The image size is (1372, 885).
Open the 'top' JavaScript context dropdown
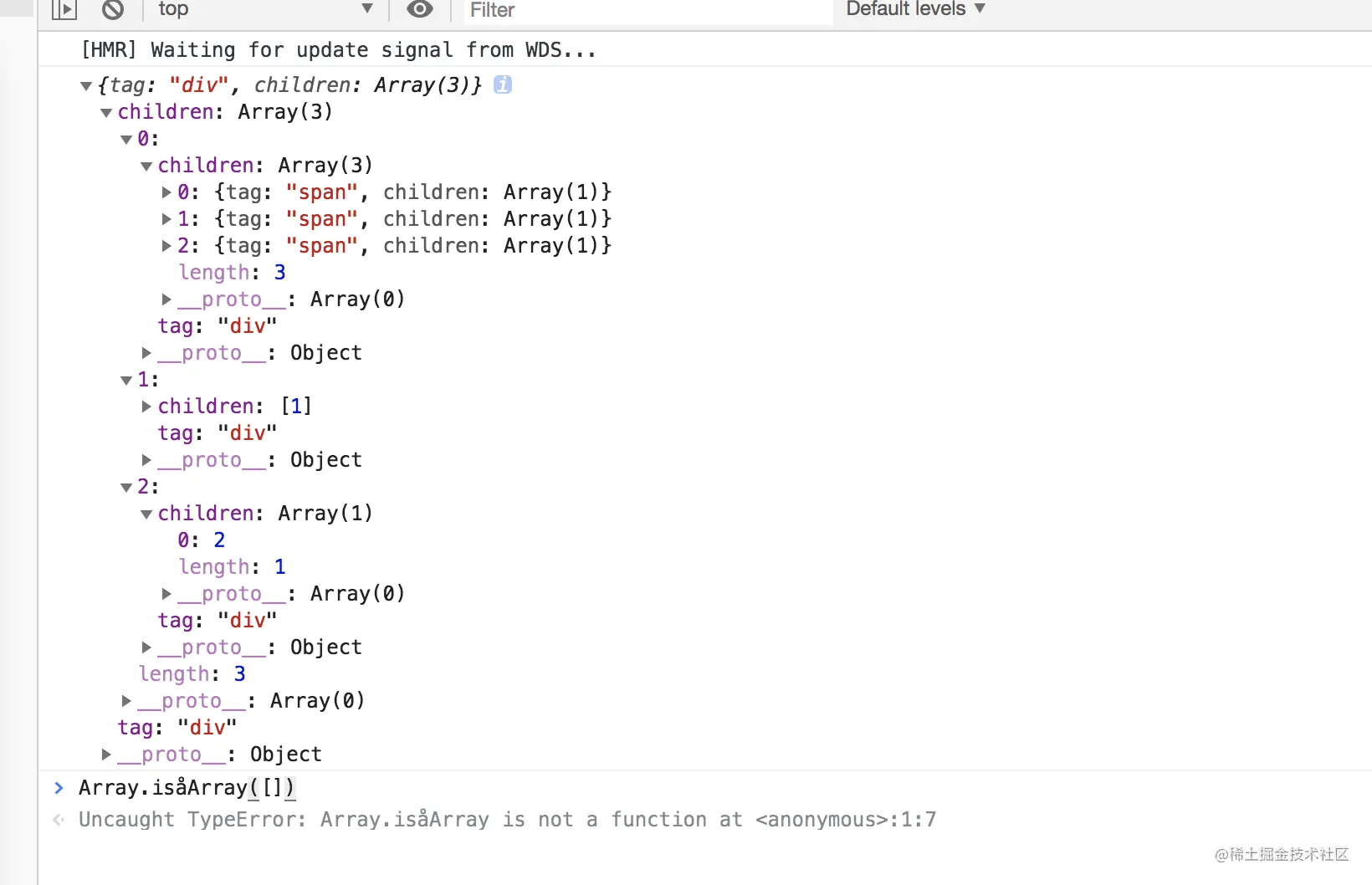(264, 9)
